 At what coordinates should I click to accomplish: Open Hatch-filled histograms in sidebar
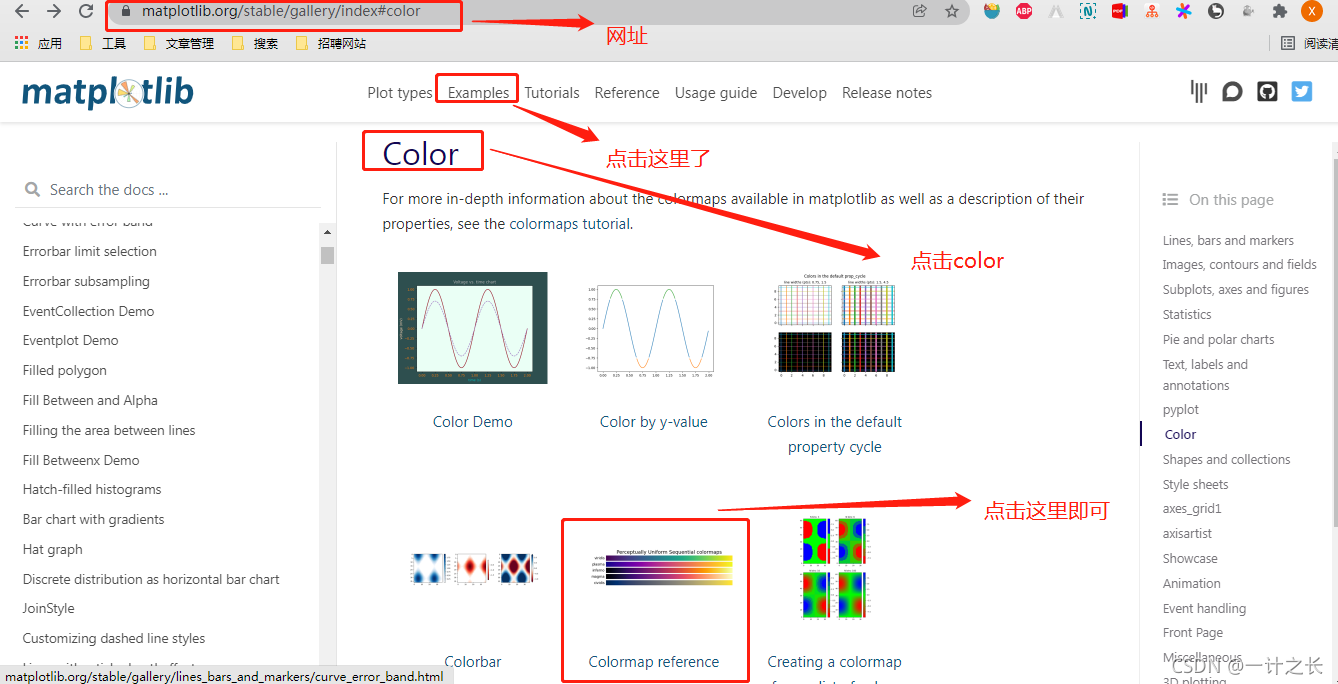tap(92, 489)
